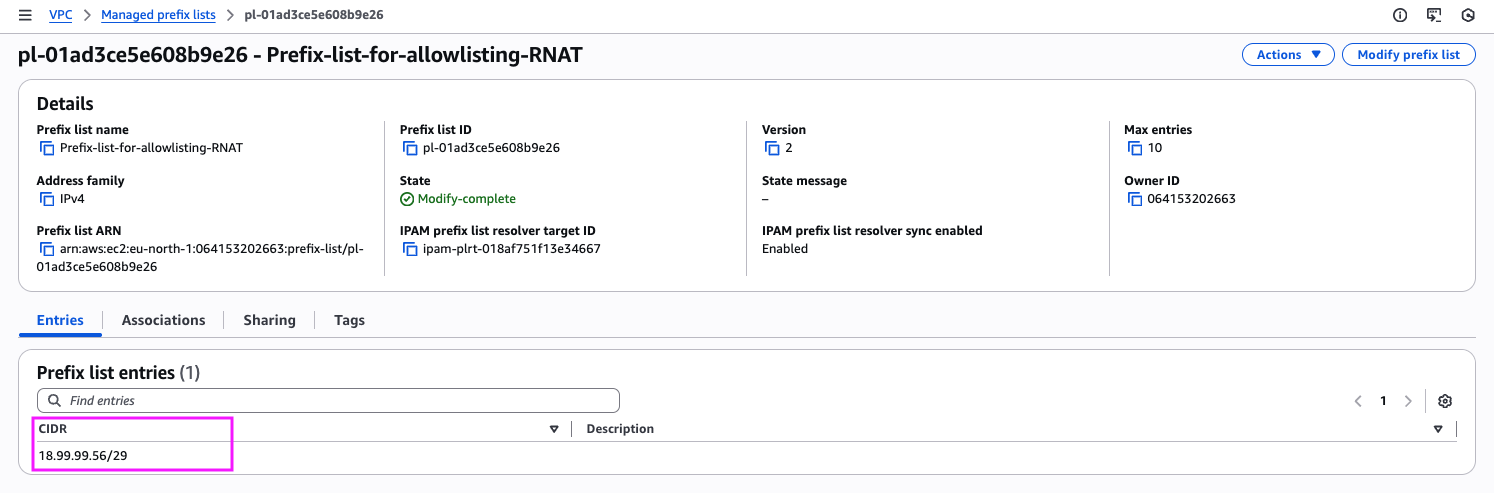This screenshot has width=1494, height=493.
Task: Copy the IPAM resolver target ID
Action: [x=410, y=249]
